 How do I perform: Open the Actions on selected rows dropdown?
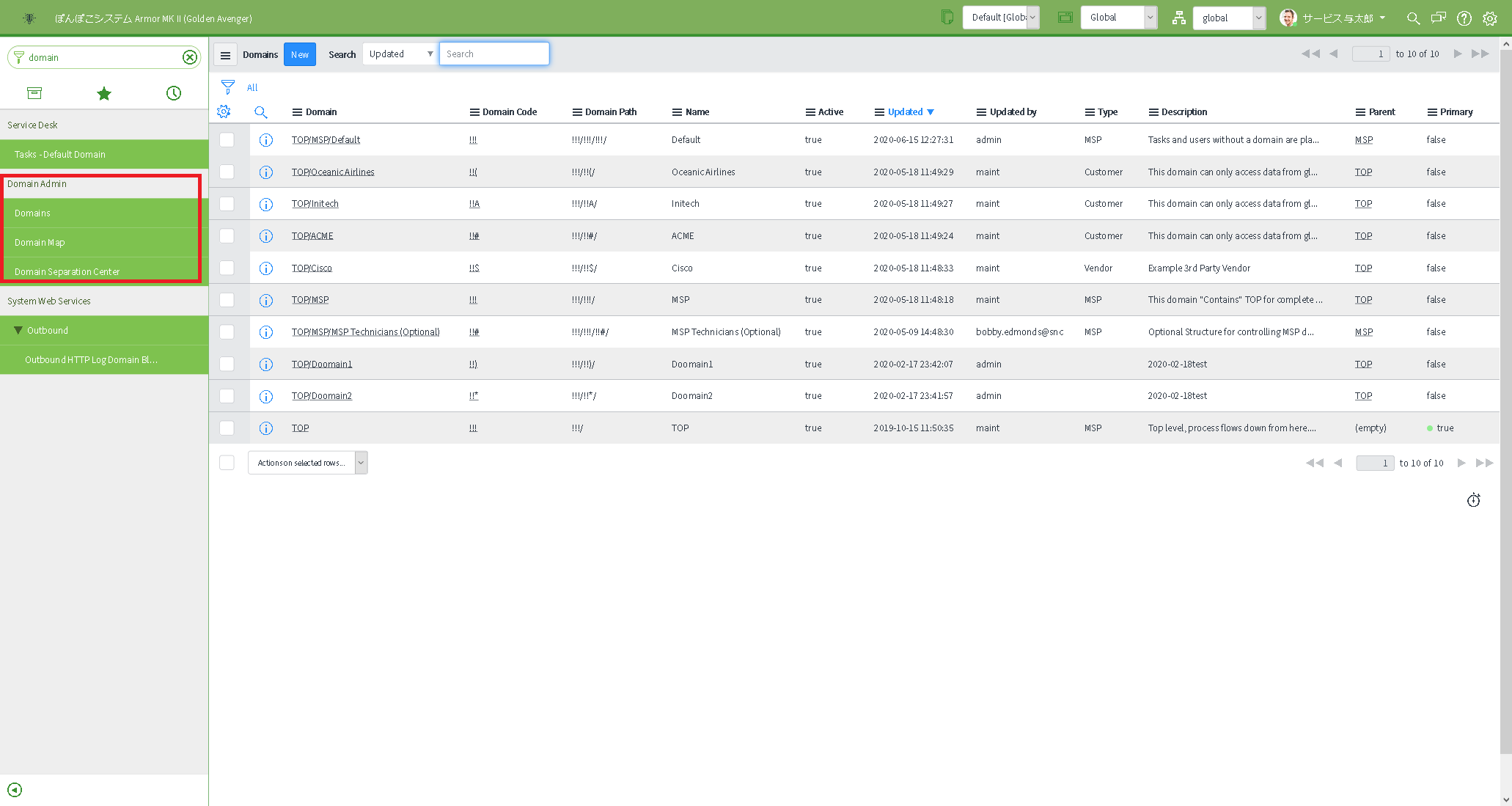click(x=307, y=462)
